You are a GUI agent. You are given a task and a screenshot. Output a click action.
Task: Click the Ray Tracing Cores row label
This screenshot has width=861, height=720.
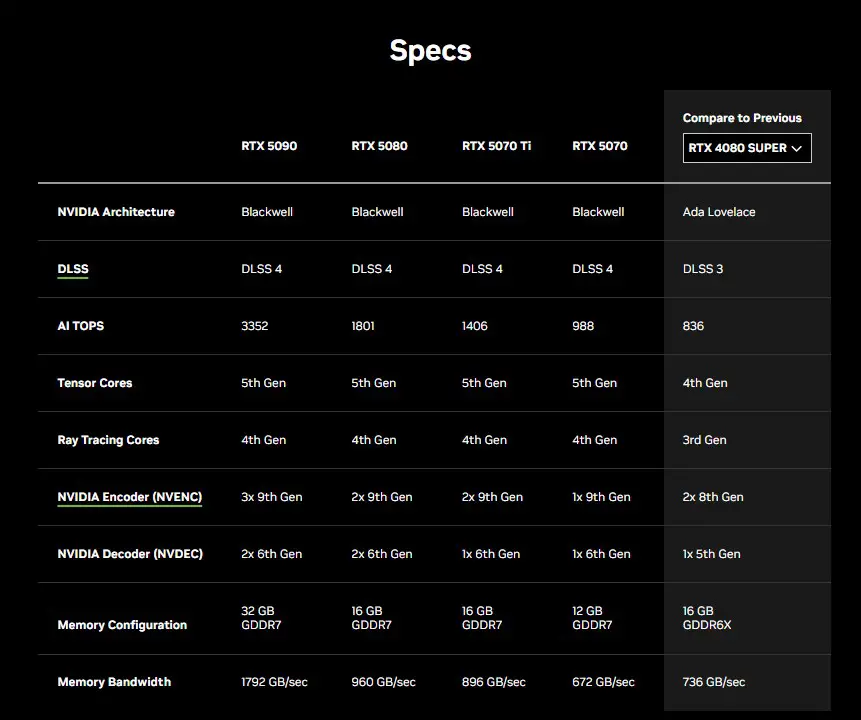[x=108, y=440]
